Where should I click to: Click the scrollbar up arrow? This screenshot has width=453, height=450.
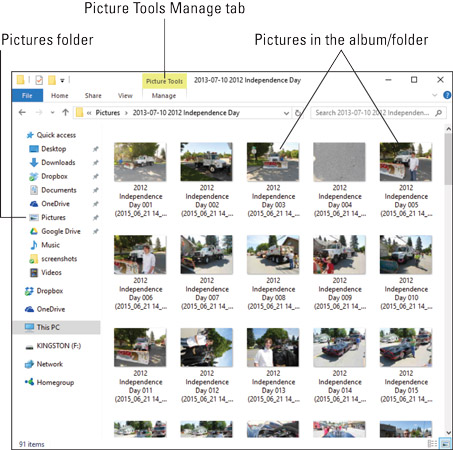tap(448, 129)
